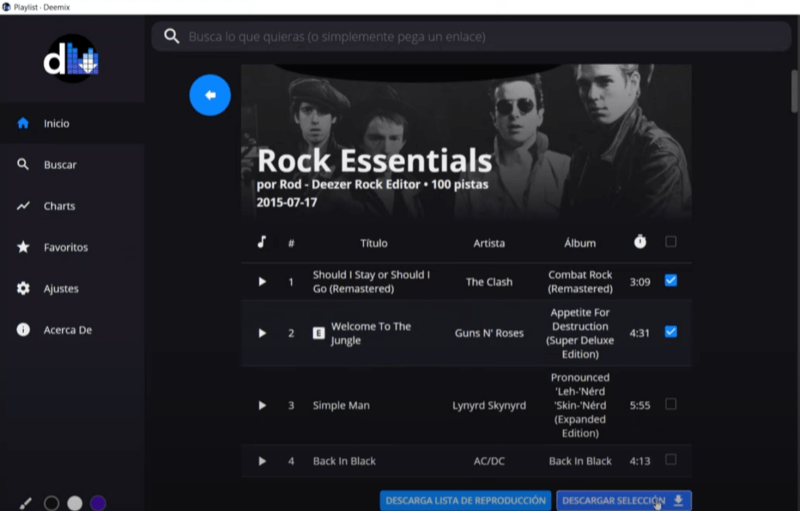The width and height of the screenshot is (800, 511).
Task: Click the search input field
Action: [x=471, y=36]
